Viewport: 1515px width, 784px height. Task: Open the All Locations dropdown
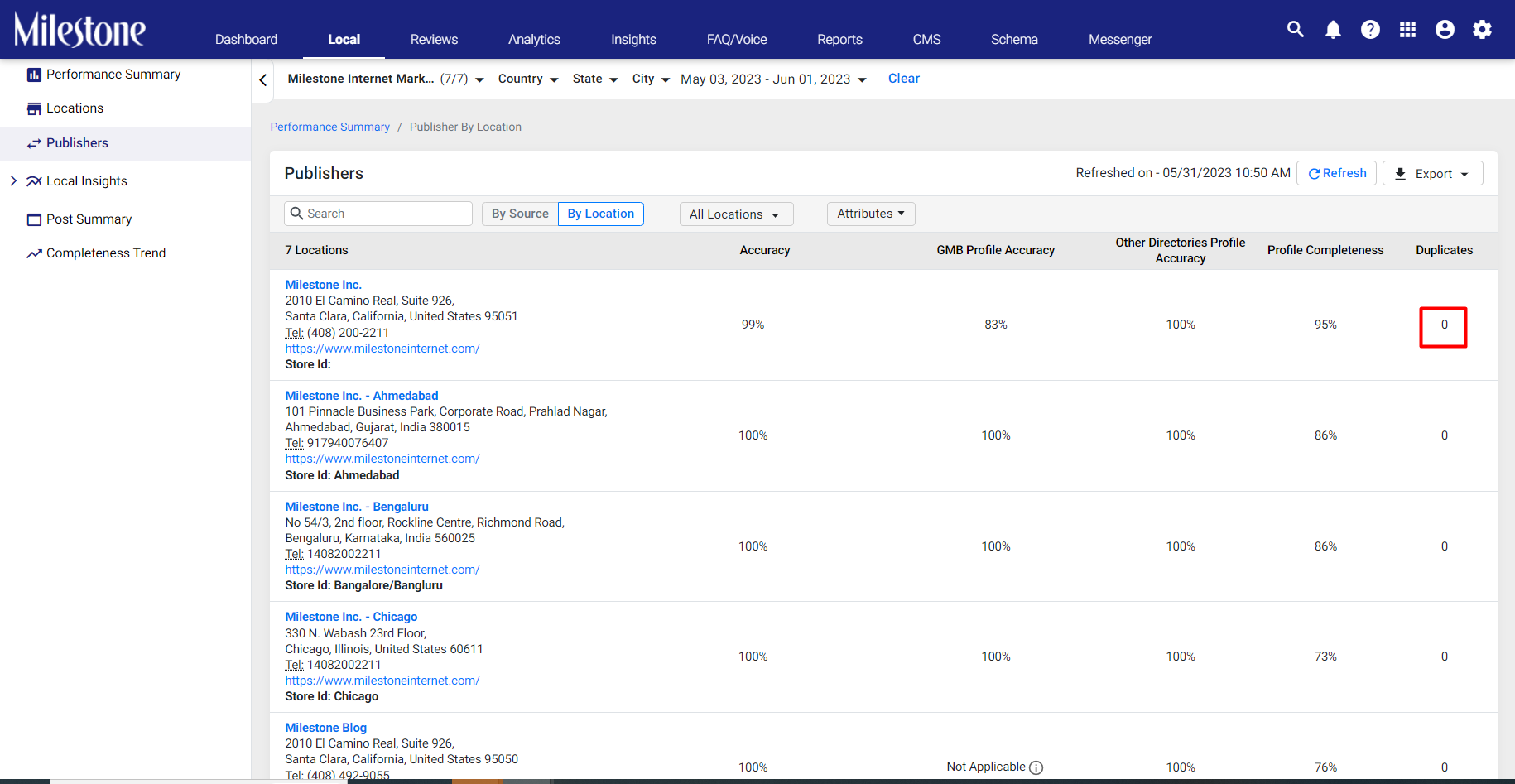coord(736,214)
